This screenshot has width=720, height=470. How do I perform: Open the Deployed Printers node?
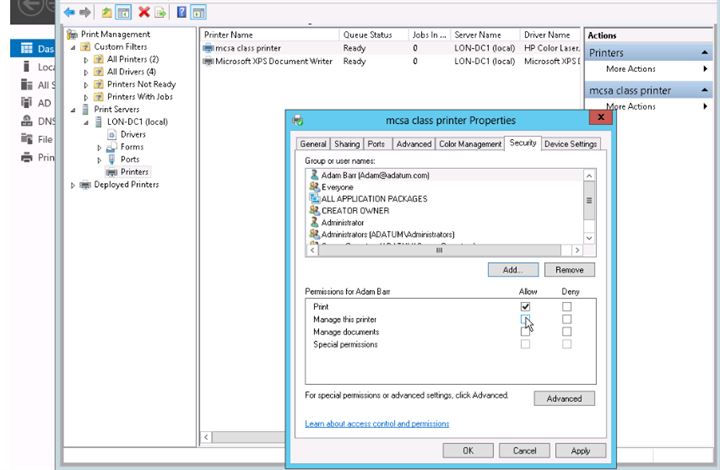point(125,185)
